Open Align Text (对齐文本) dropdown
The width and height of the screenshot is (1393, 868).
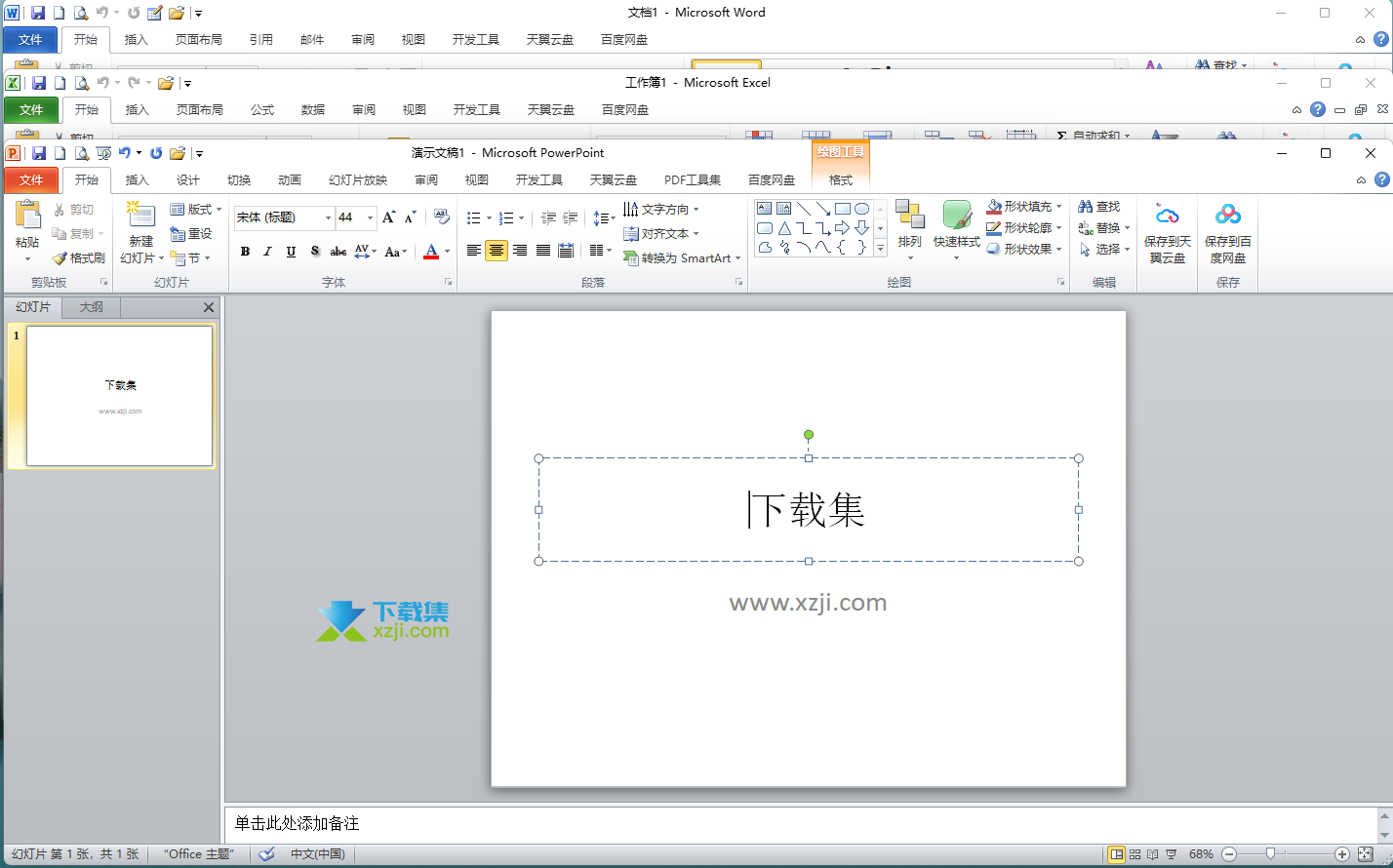[661, 234]
